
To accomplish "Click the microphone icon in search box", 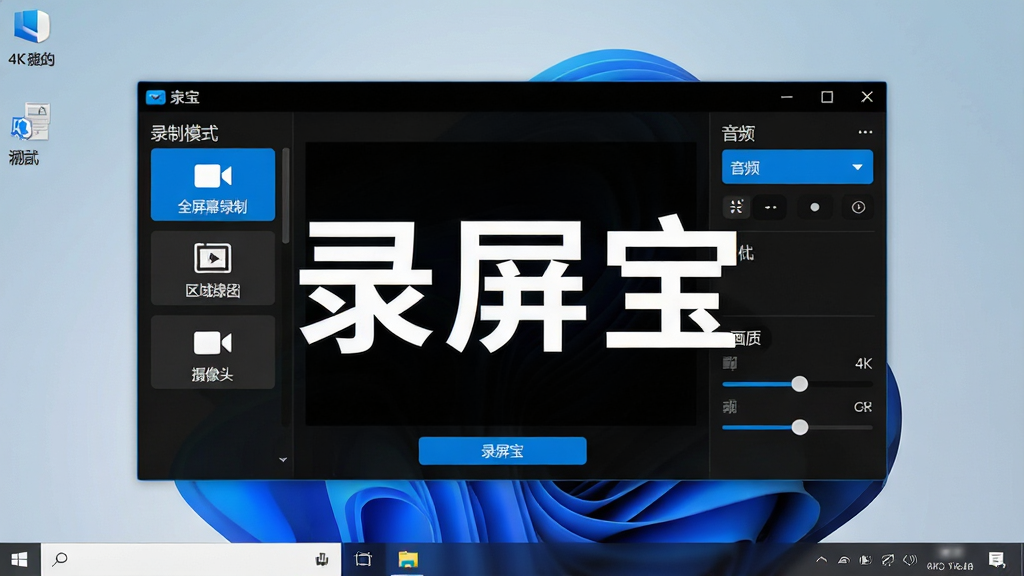I will [321, 559].
